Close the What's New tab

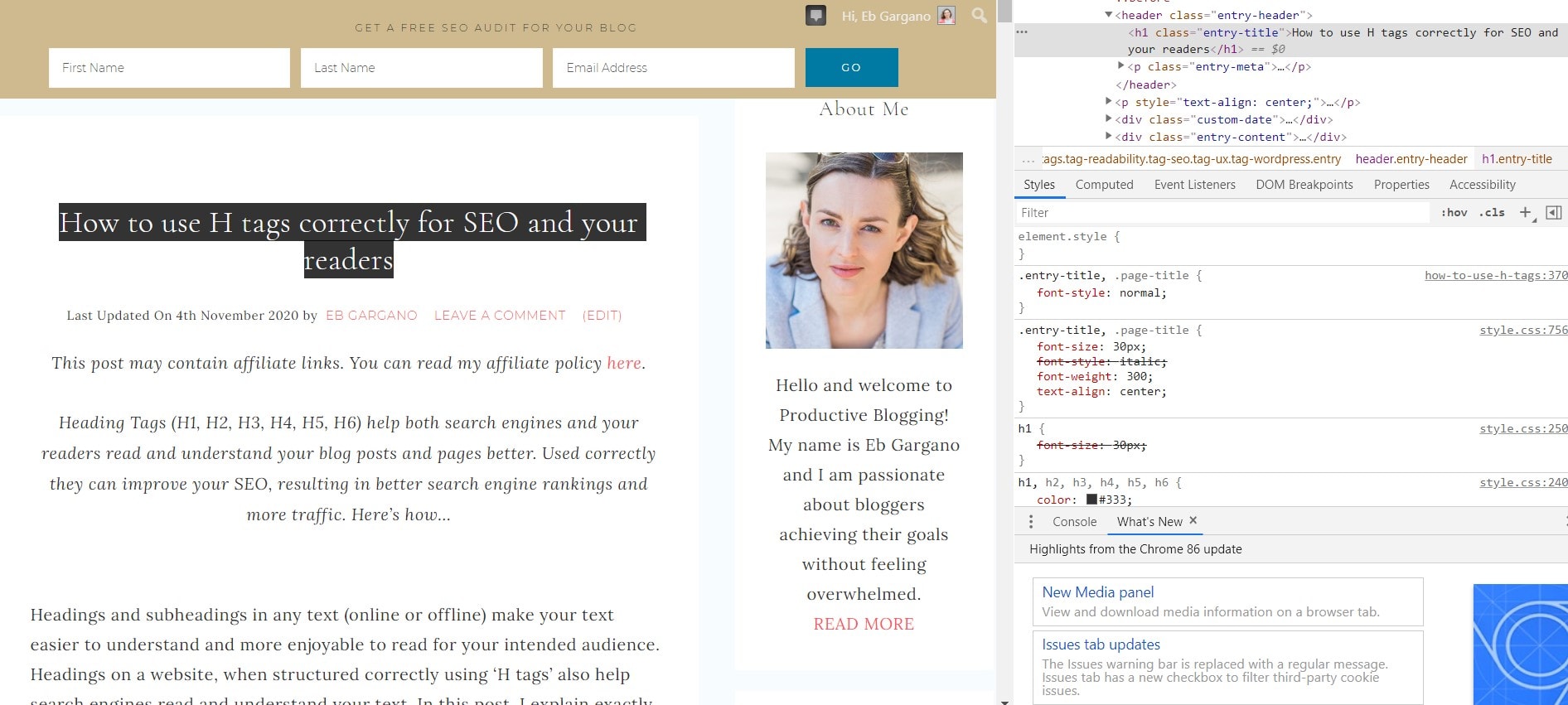1193,520
